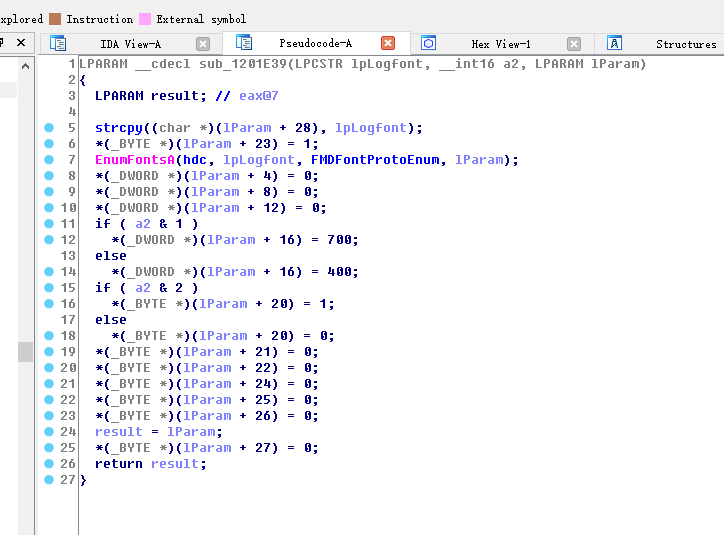The image size is (724, 535).
Task: Click the eax@7 comment on line 3
Action: pos(259,96)
